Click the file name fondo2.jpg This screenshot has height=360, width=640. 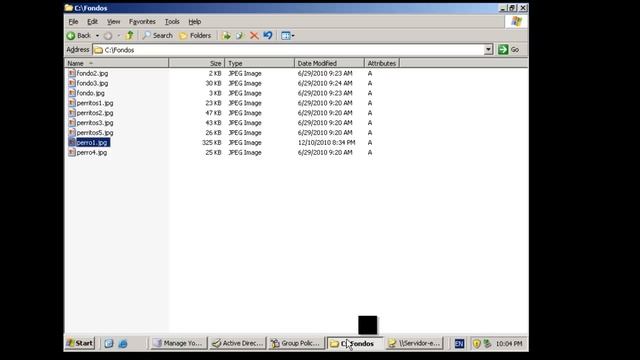(x=92, y=73)
